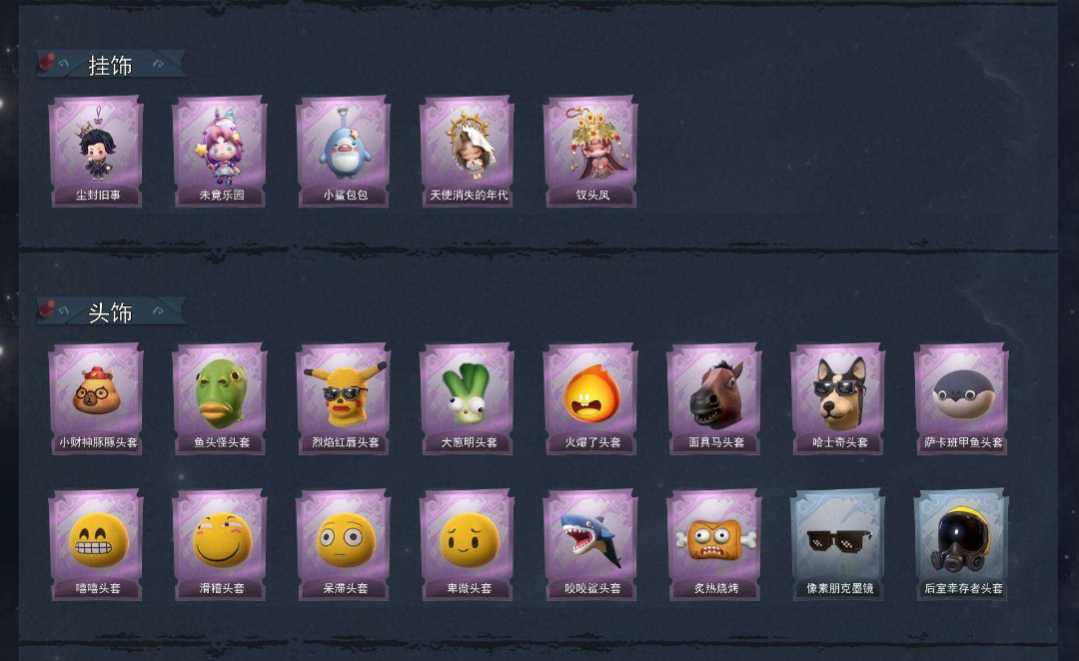
Task: Pick the 小鲨包包 shark pendant
Action: pos(344,151)
